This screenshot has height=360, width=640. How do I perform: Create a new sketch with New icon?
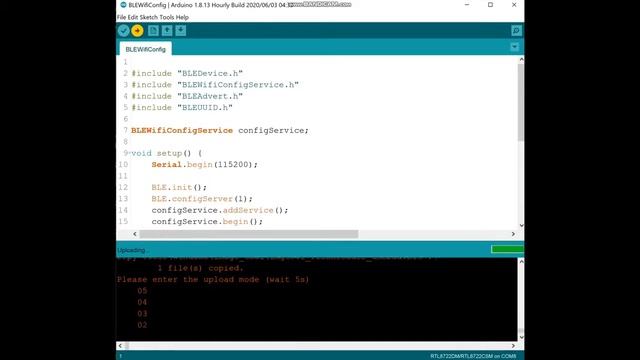[153, 31]
